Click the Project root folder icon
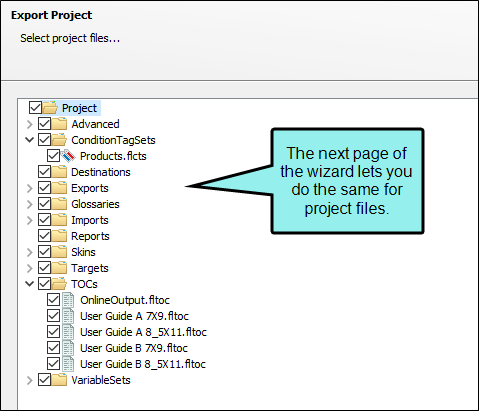Screen dimensions: 479x411 [50, 108]
